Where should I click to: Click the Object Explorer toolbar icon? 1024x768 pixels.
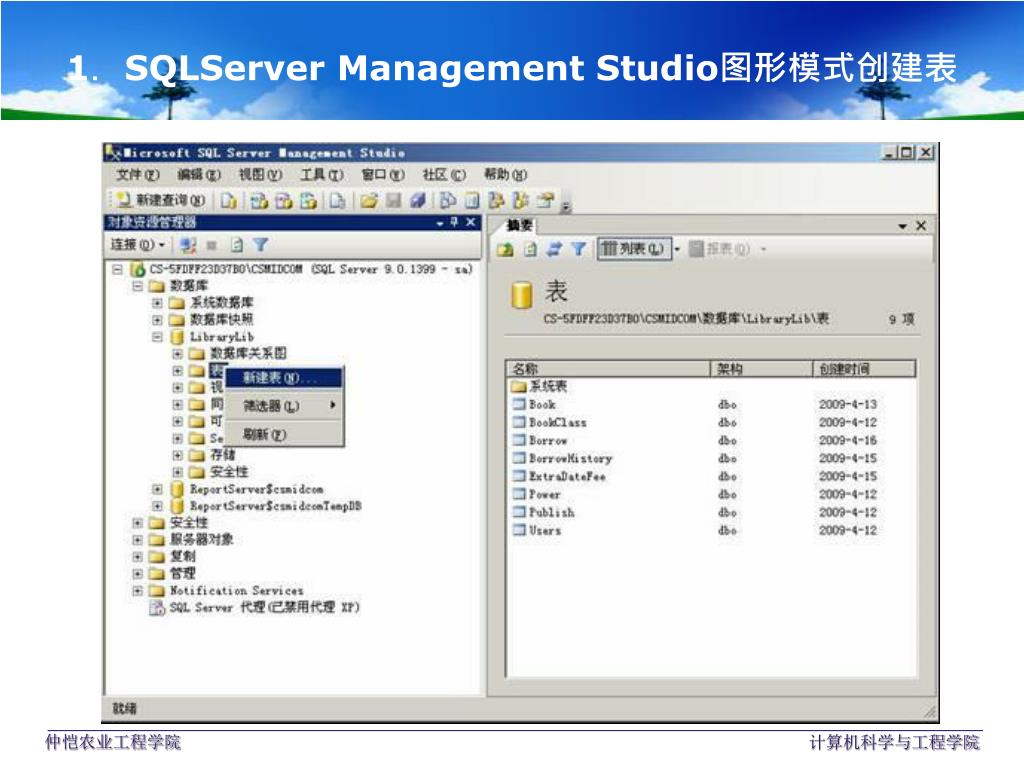[x=496, y=200]
